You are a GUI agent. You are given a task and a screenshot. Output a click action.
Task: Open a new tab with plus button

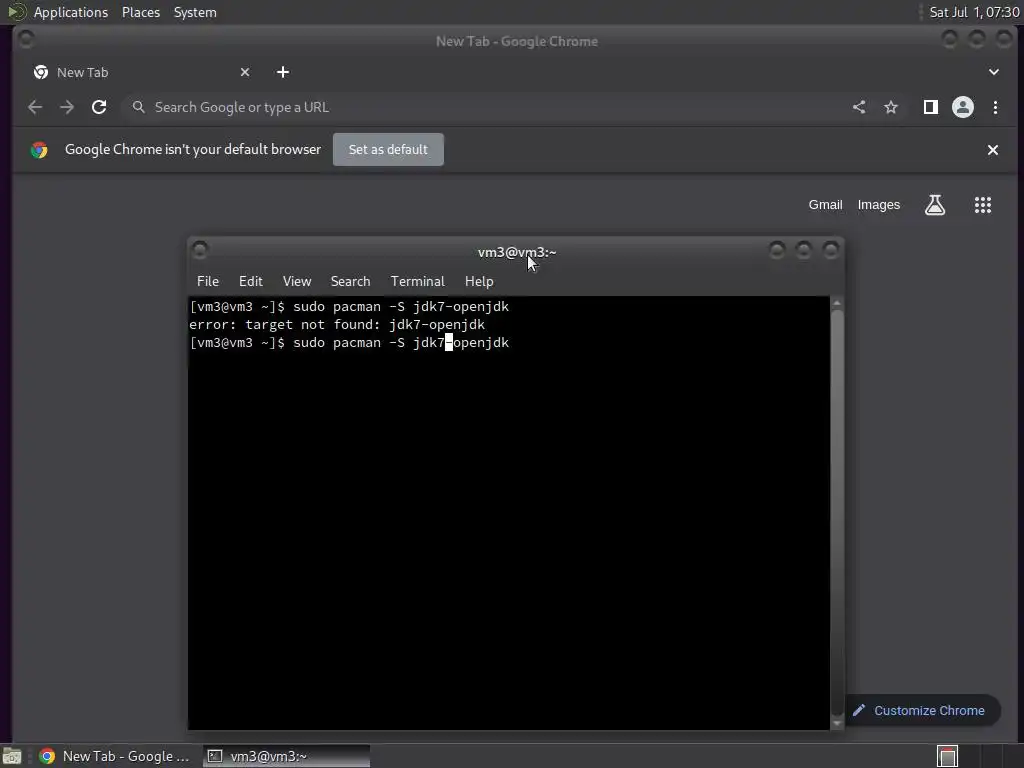283,72
